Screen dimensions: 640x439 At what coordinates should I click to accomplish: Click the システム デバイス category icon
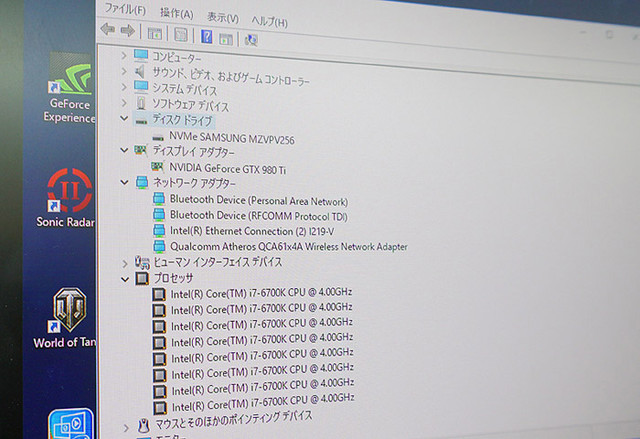[141, 87]
